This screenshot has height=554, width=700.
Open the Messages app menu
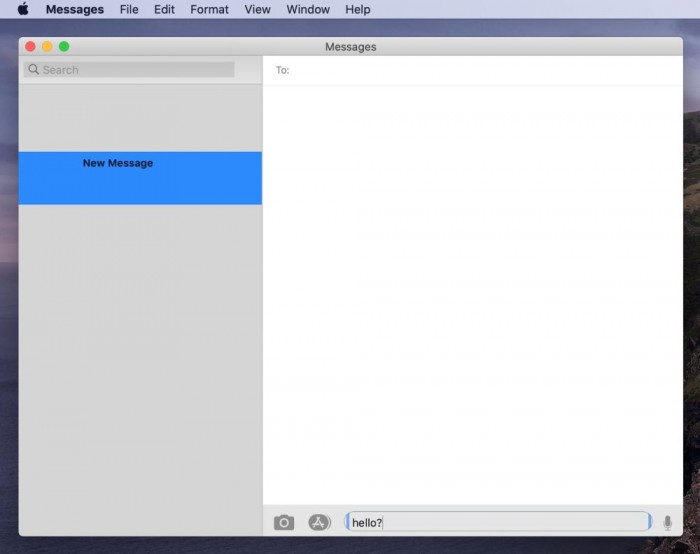point(75,9)
